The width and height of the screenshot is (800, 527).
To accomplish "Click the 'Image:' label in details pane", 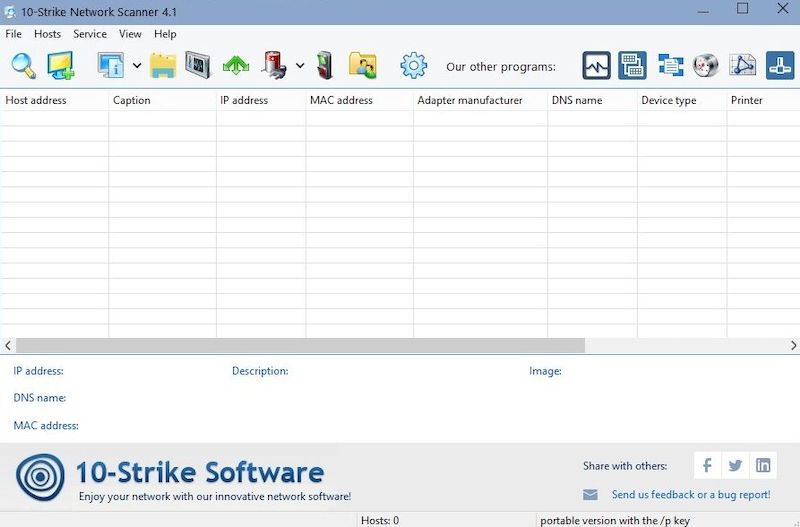I will point(545,371).
